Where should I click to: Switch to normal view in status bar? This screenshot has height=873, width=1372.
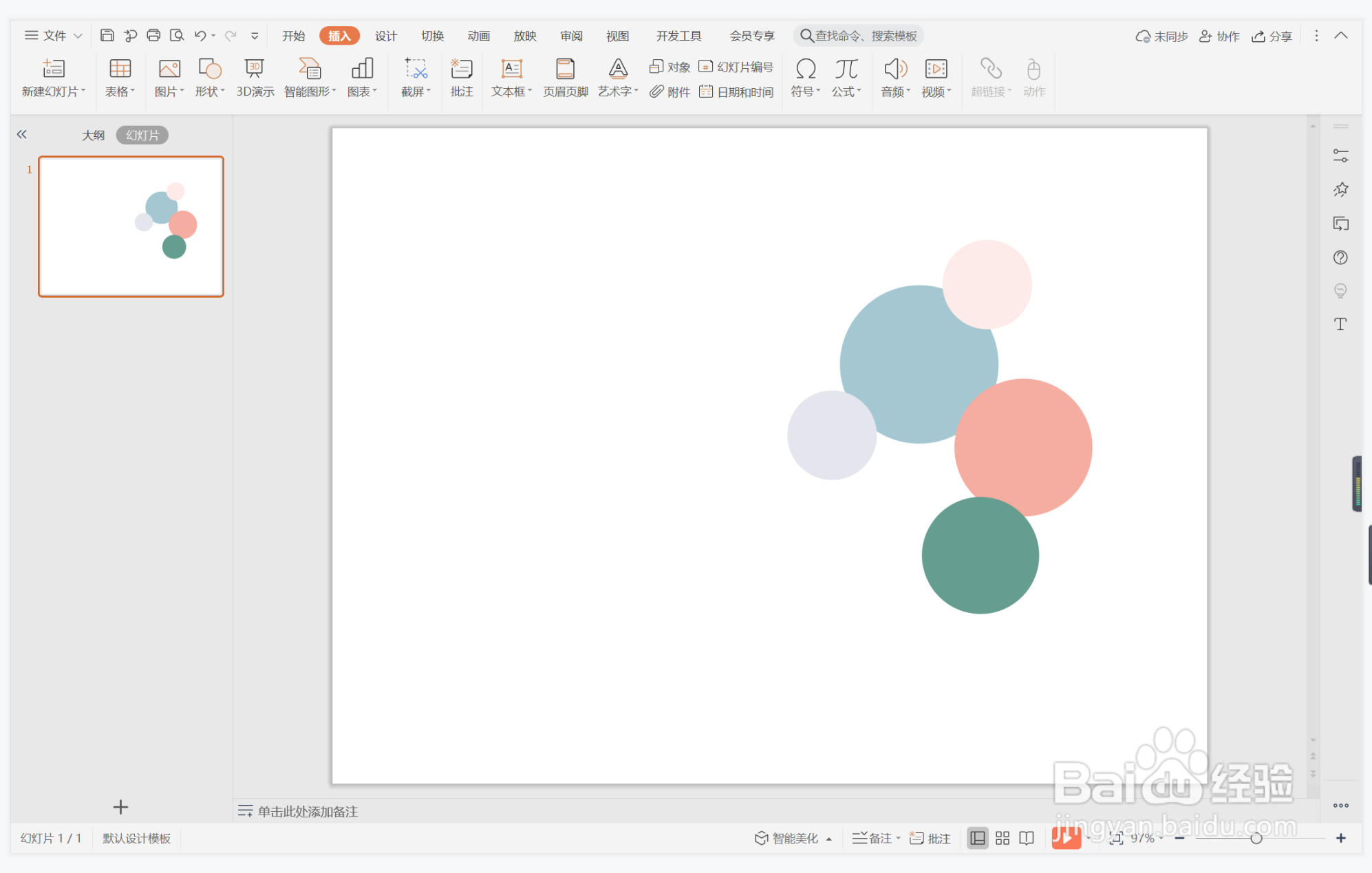tap(977, 838)
